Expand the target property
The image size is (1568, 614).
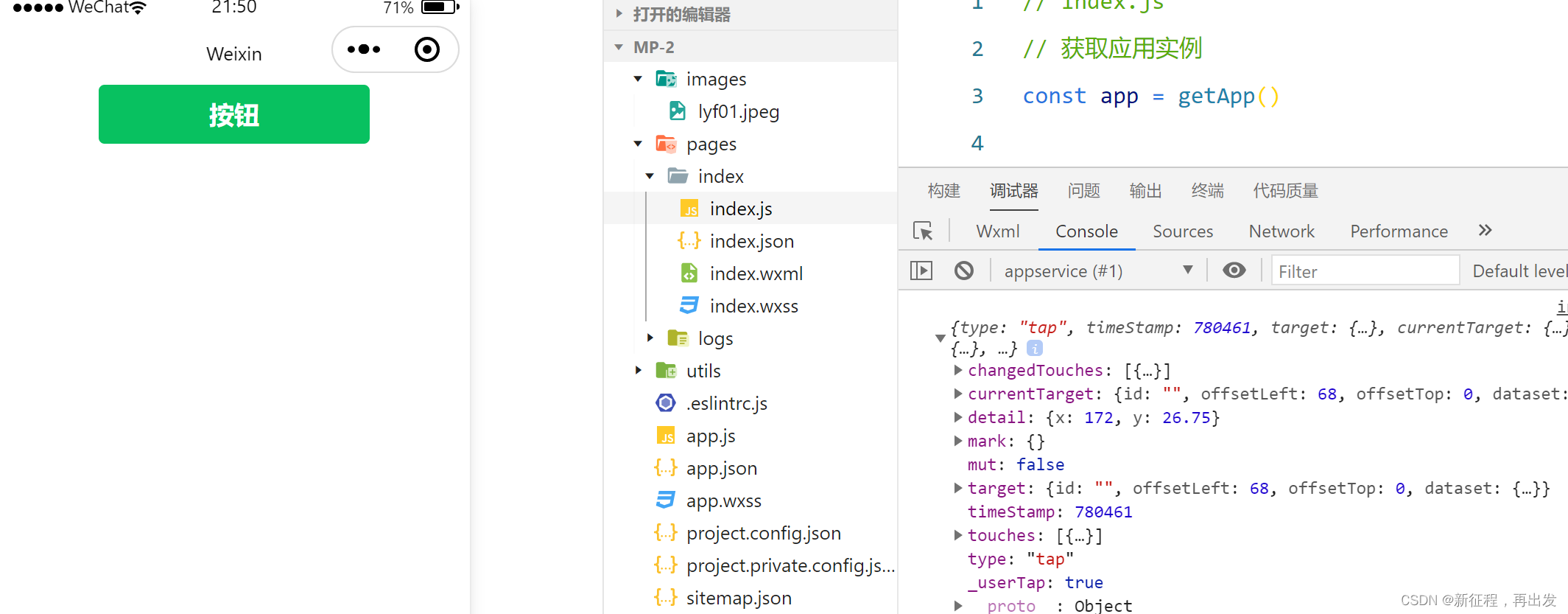[957, 488]
